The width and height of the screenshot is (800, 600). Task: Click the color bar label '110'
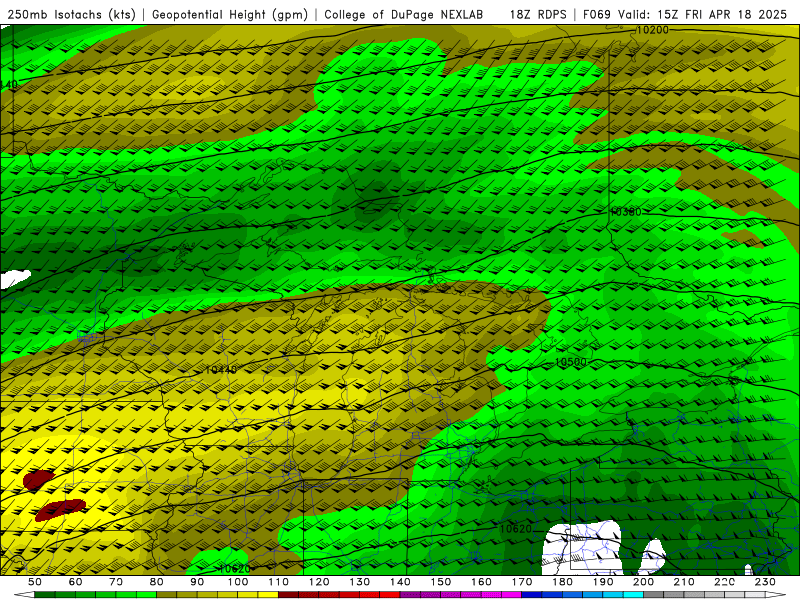coord(279,582)
